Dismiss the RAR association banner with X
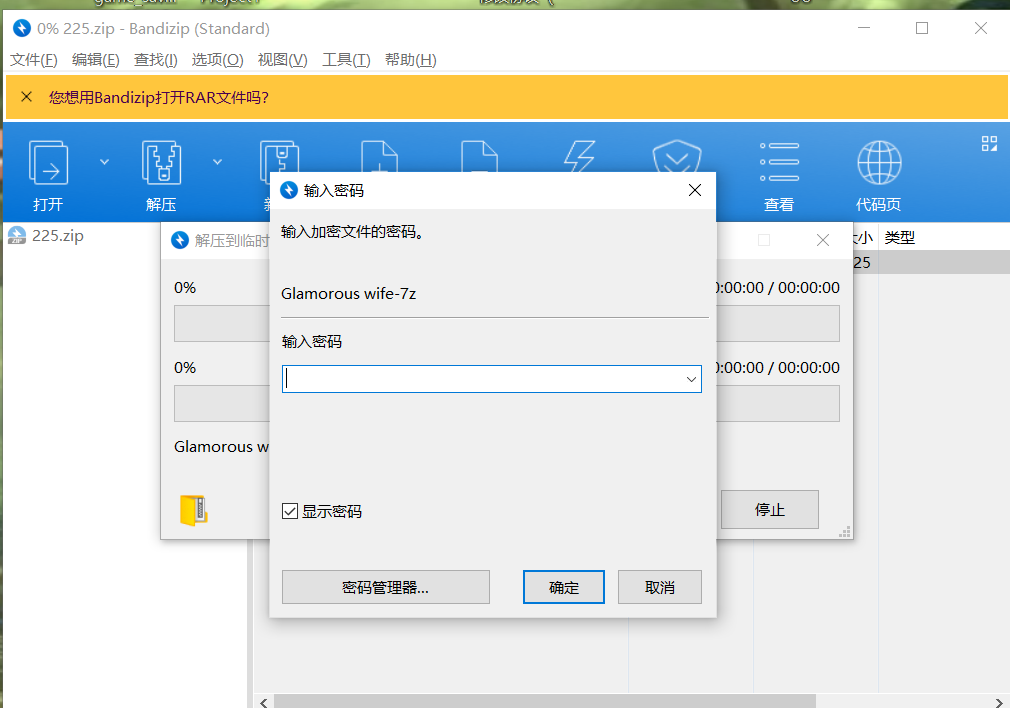This screenshot has height=708, width=1010. (26, 97)
